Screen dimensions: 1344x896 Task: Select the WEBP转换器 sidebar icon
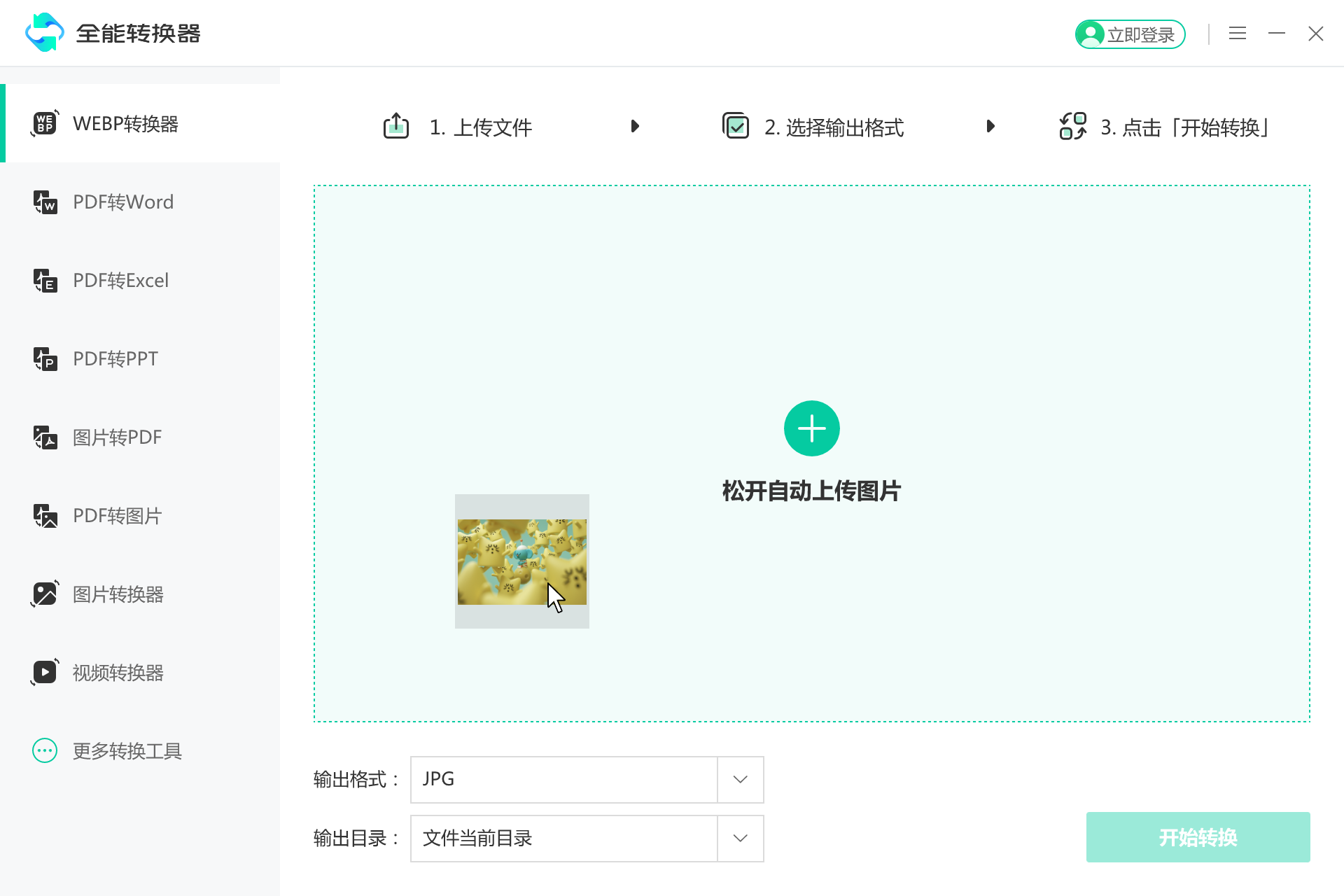click(x=45, y=124)
